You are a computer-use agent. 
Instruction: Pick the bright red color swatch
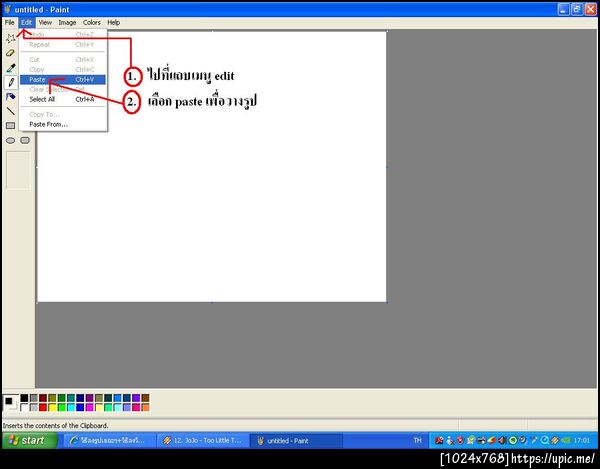point(43,407)
